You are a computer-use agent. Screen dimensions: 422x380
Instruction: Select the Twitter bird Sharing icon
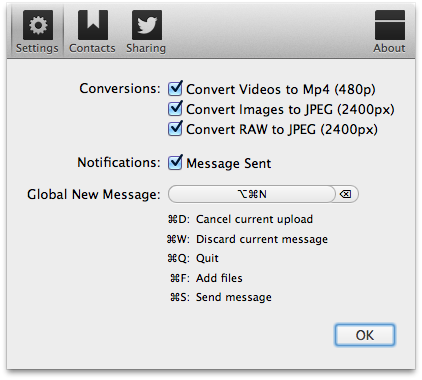[x=147, y=25]
